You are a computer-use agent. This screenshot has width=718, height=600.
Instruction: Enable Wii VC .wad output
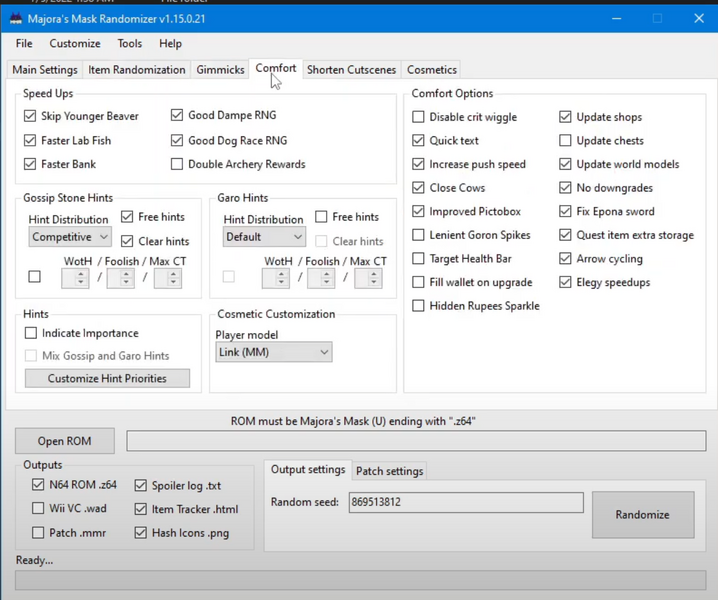pyautogui.click(x=38, y=508)
